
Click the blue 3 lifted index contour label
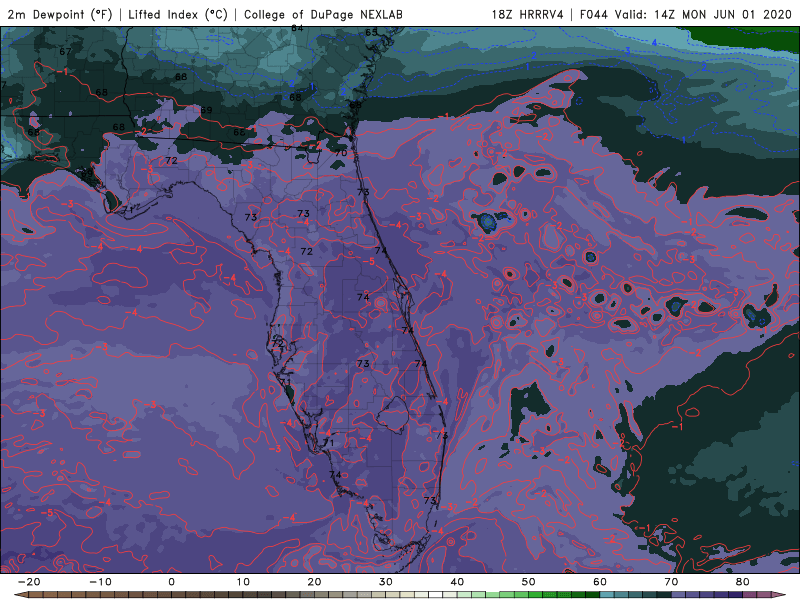tap(628, 51)
